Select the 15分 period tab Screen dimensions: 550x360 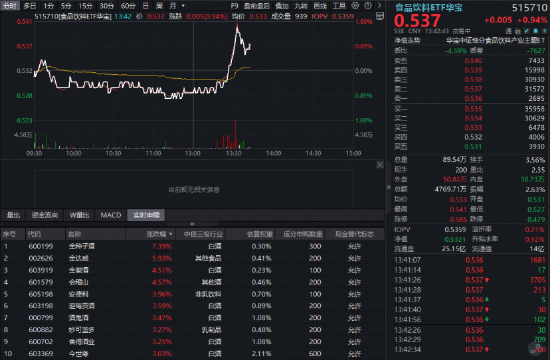tap(85, 6)
